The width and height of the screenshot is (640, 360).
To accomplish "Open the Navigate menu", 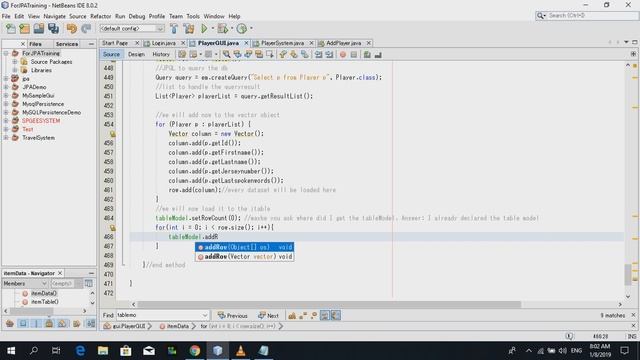I will [x=54, y=16].
